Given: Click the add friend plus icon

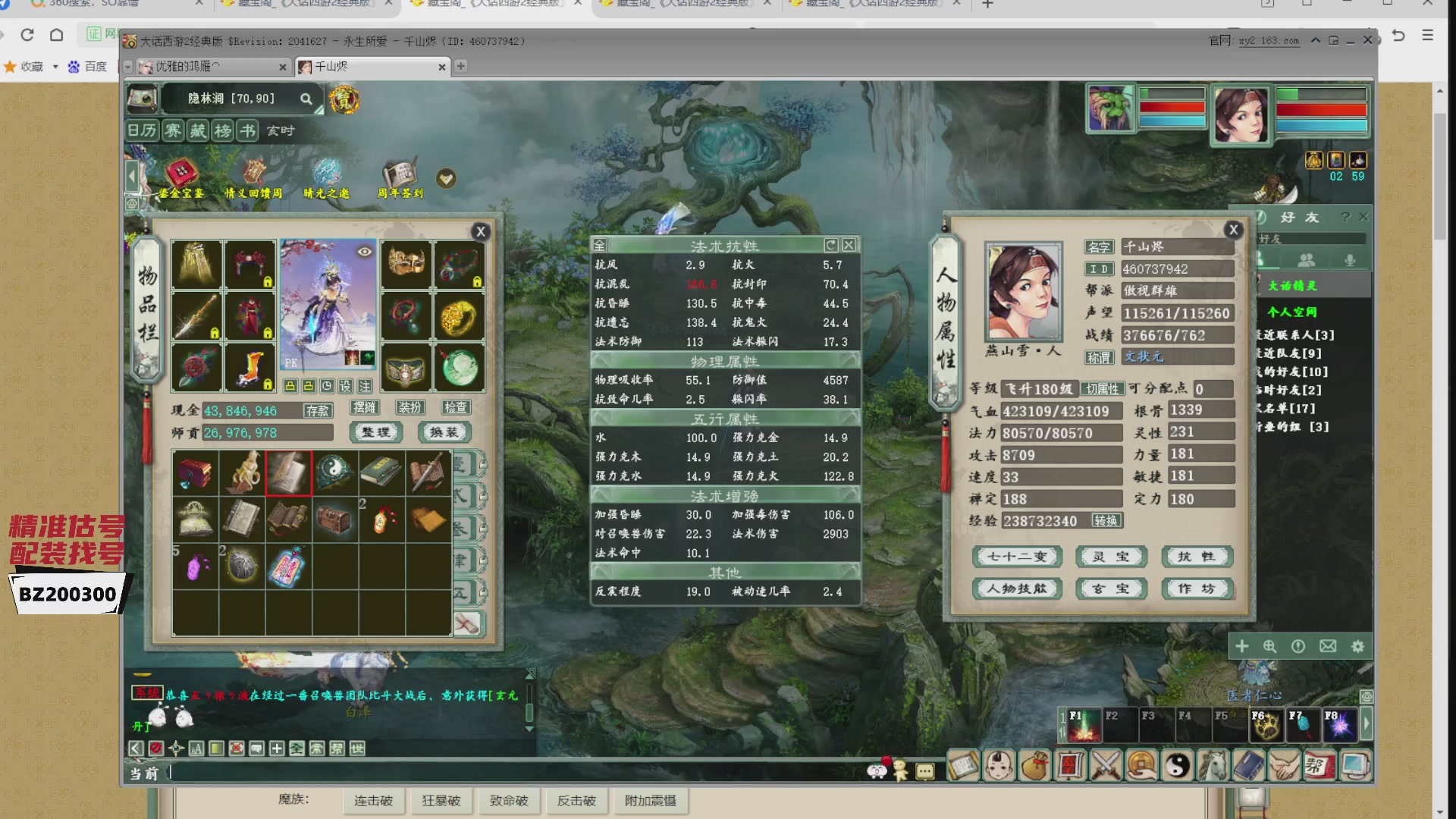Looking at the screenshot, I should (1241, 646).
